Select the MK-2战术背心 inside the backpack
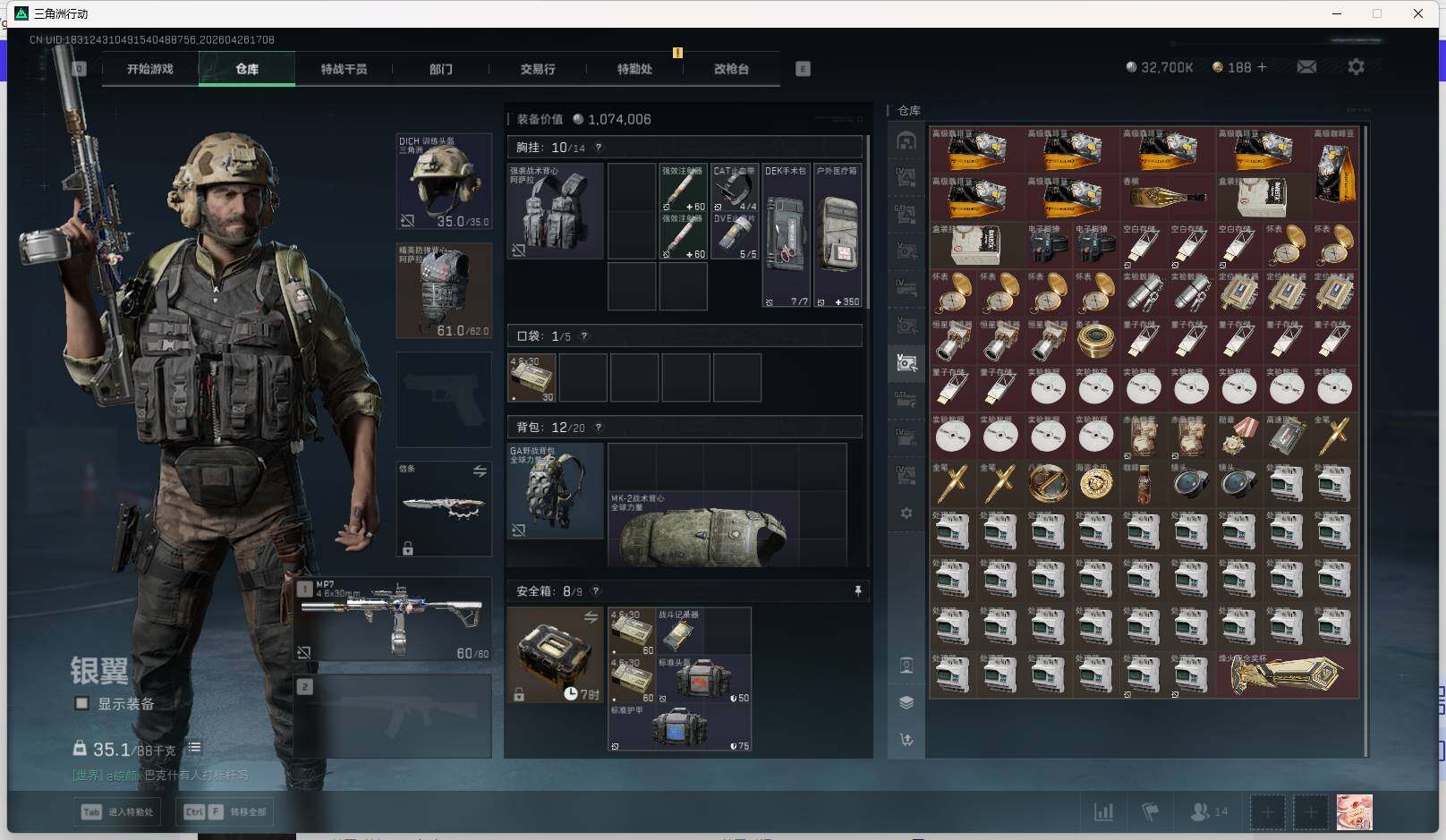The image size is (1446, 840). click(703, 528)
